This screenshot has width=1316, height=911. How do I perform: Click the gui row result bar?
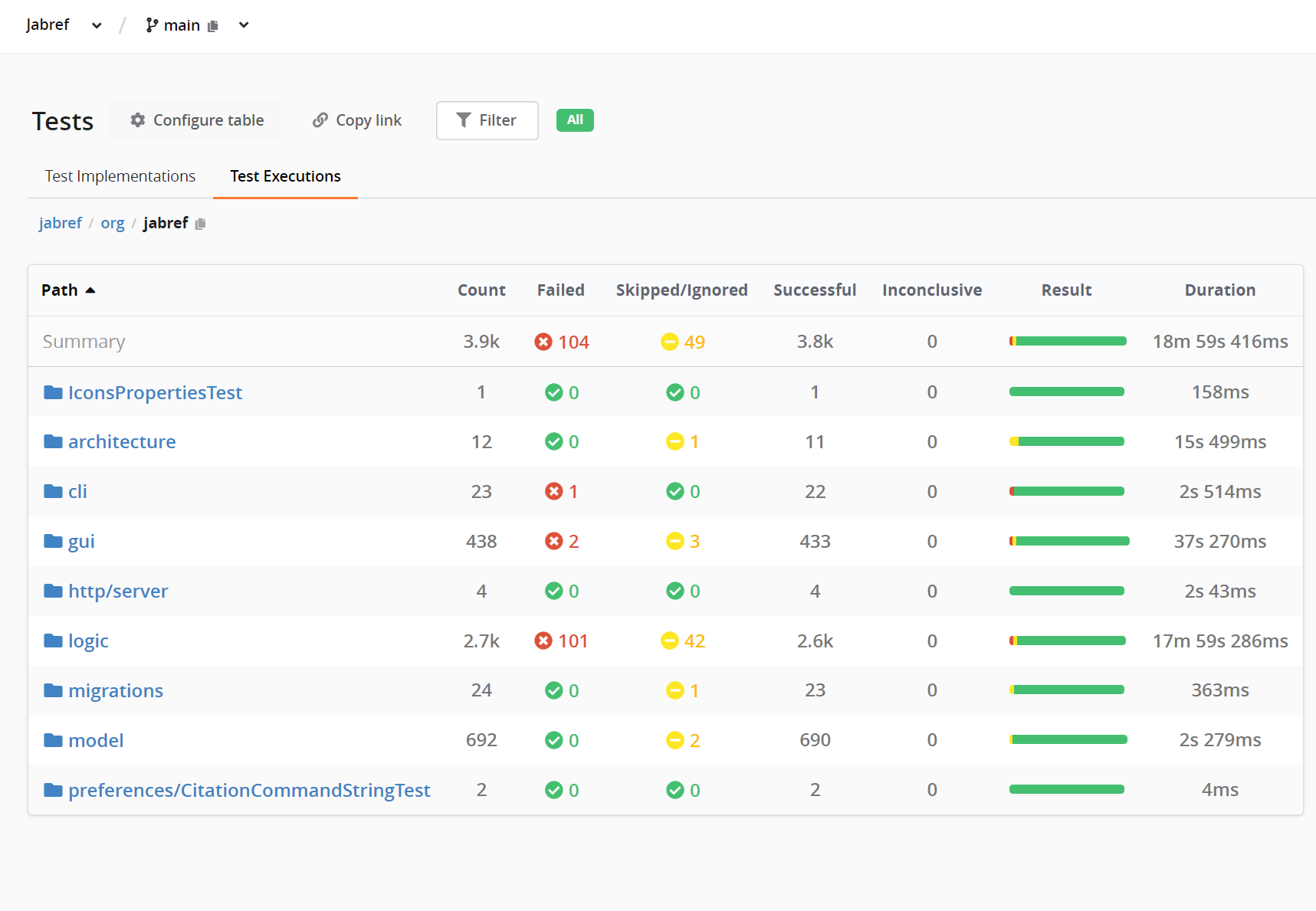(1069, 541)
